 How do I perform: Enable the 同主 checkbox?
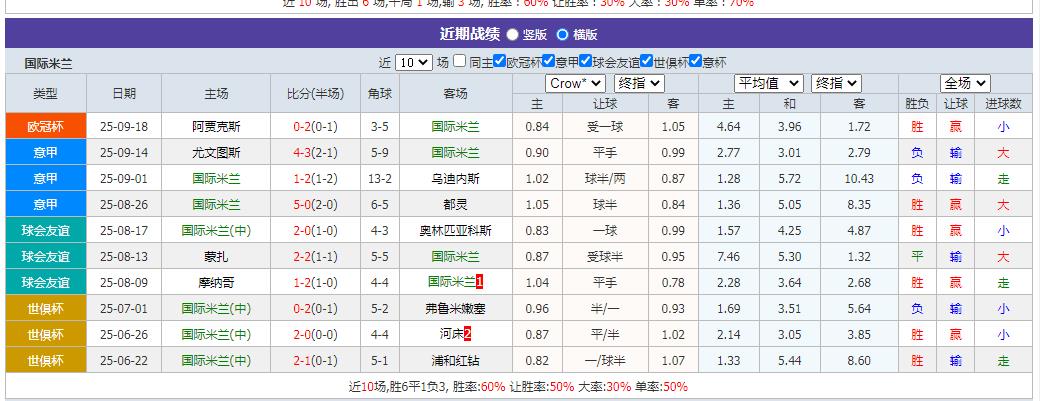461,62
